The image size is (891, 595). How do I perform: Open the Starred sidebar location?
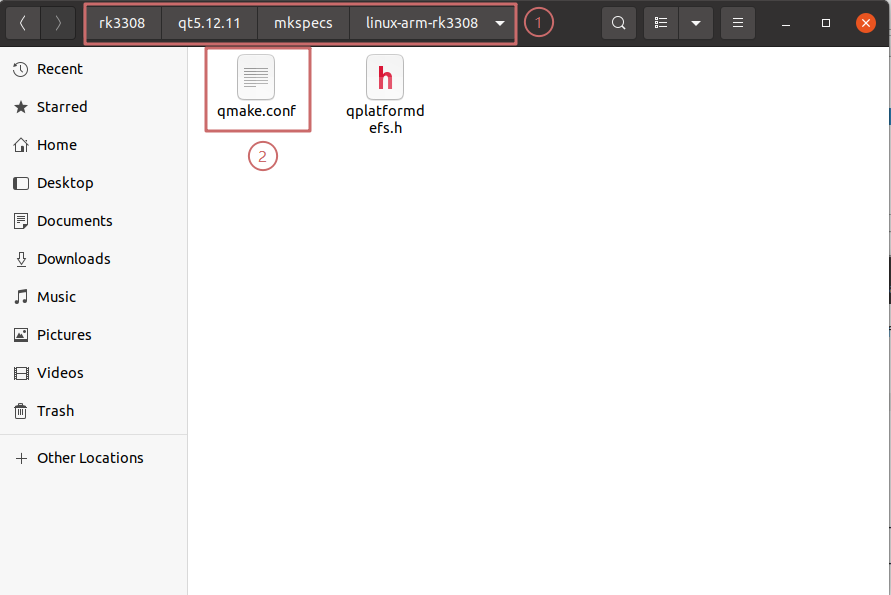[x=62, y=107]
